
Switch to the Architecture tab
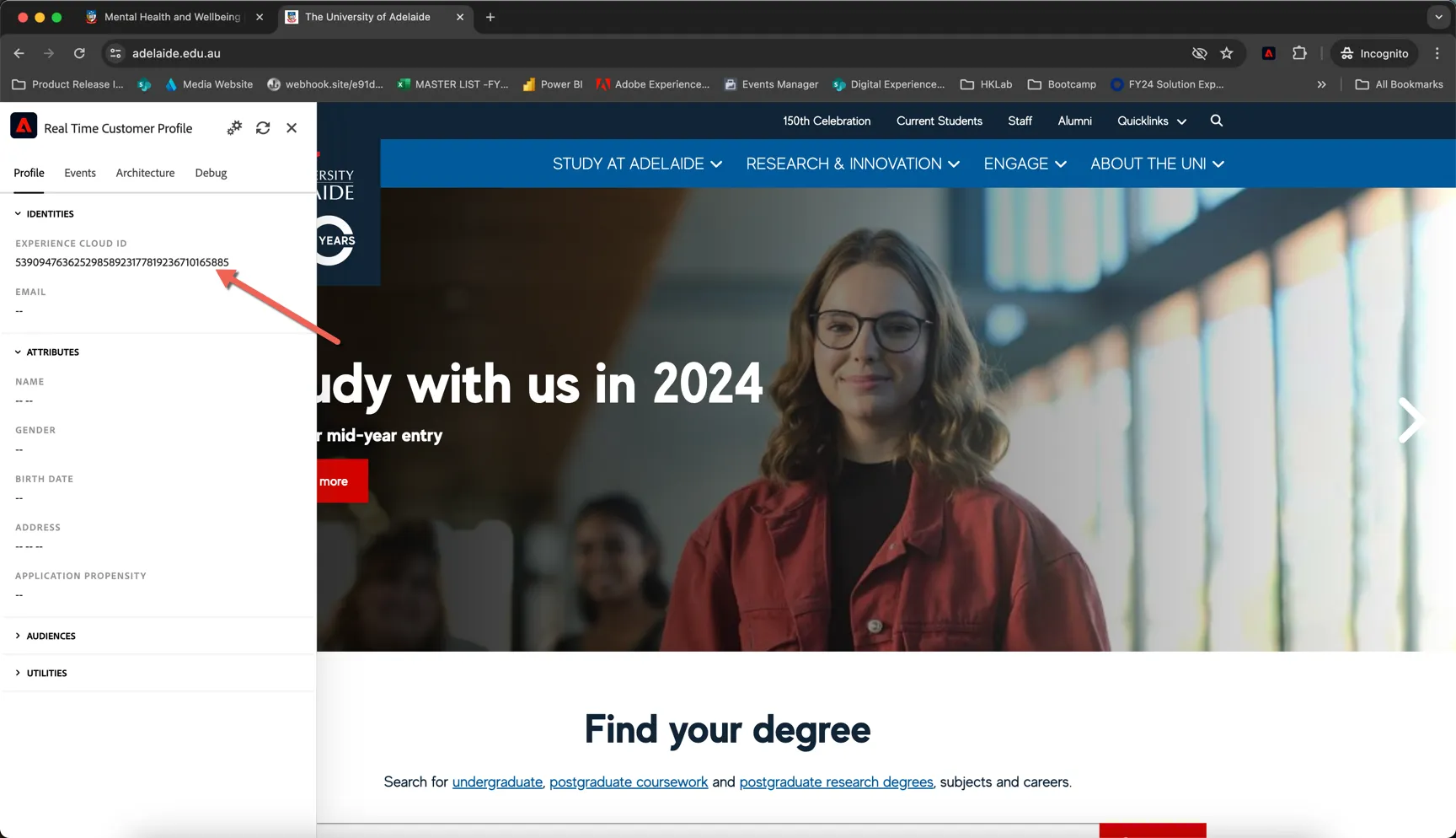(x=145, y=173)
